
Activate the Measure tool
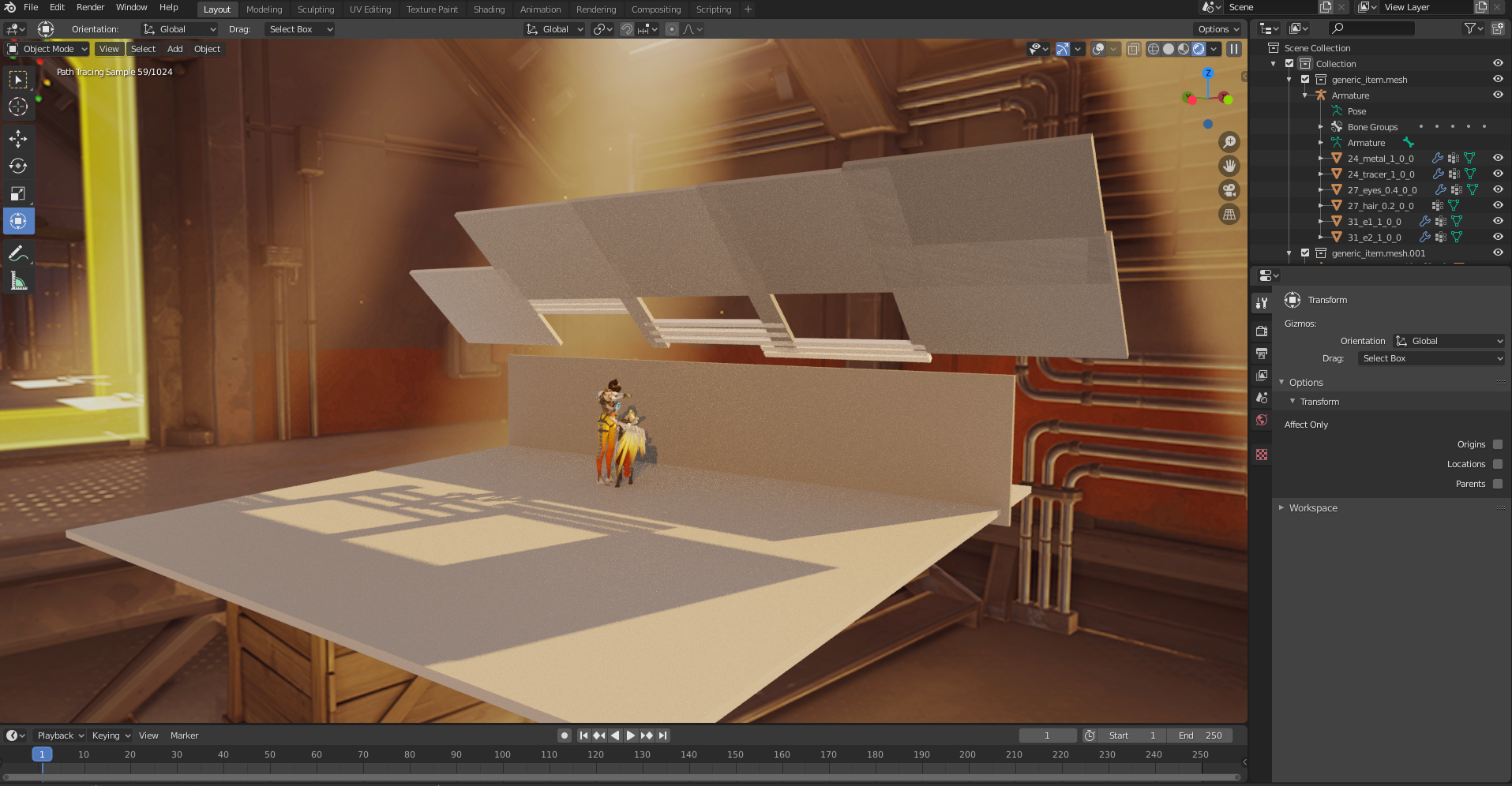(x=18, y=281)
